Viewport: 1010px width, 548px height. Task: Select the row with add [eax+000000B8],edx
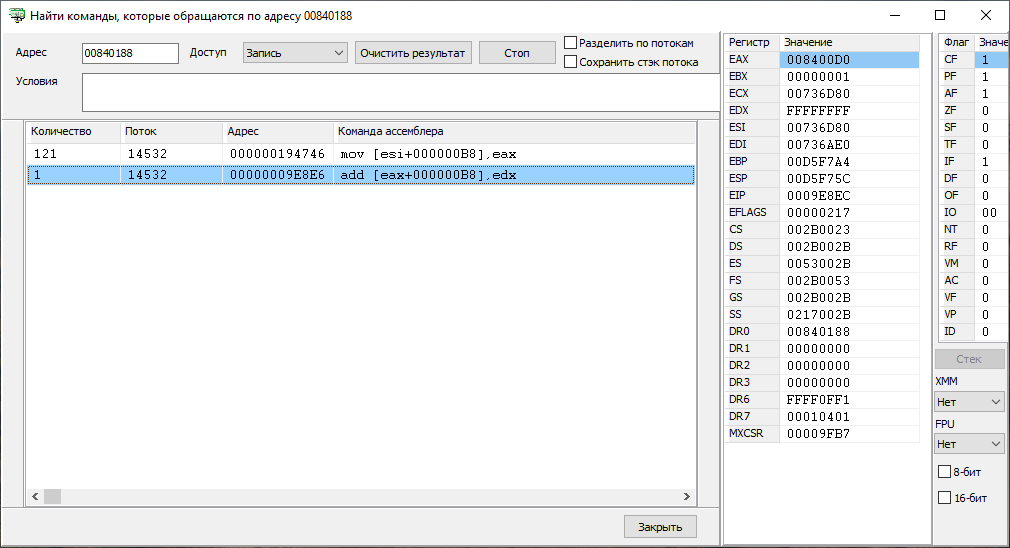click(361, 175)
